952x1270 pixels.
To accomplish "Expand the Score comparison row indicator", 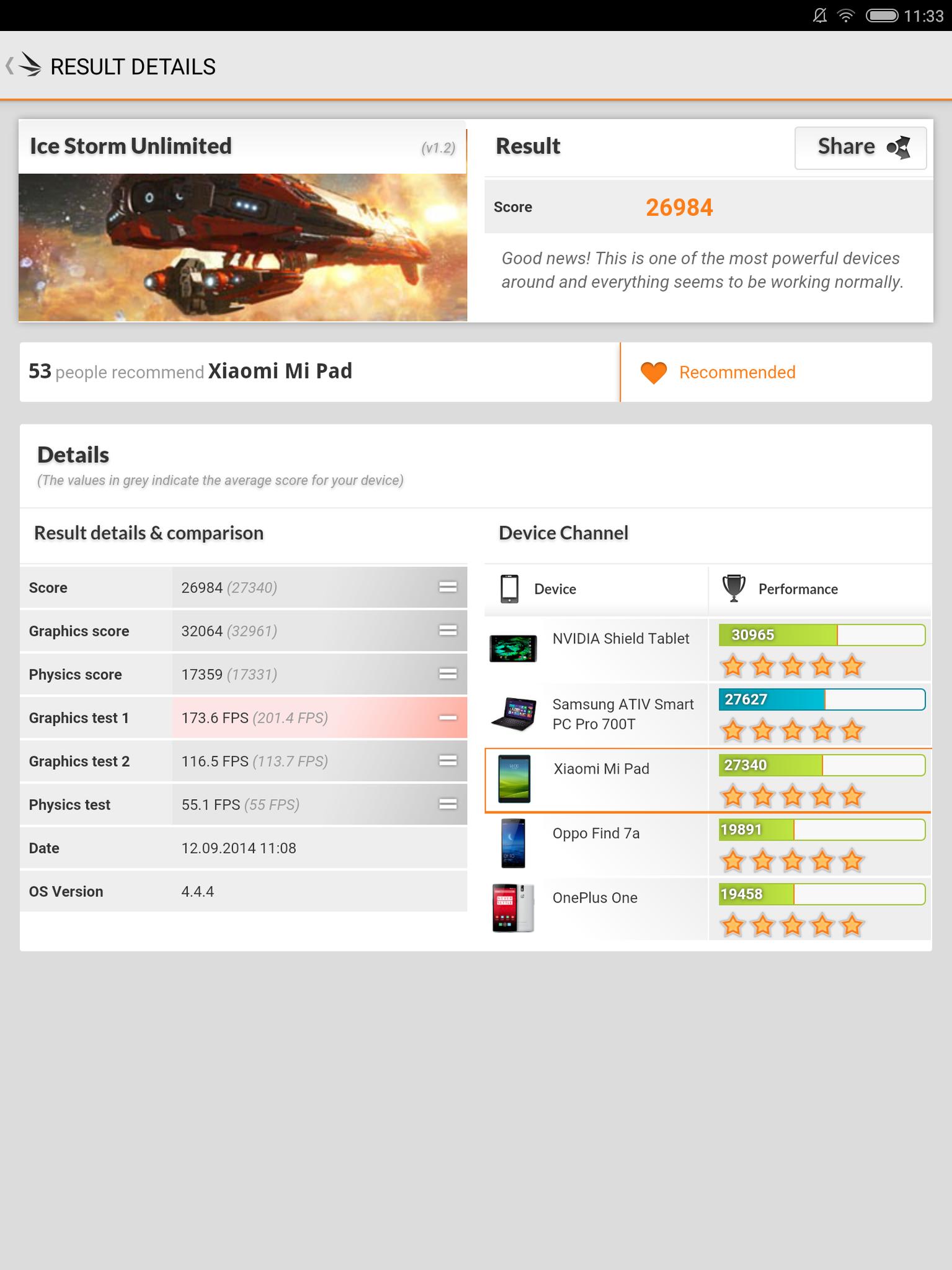I will 448,587.
